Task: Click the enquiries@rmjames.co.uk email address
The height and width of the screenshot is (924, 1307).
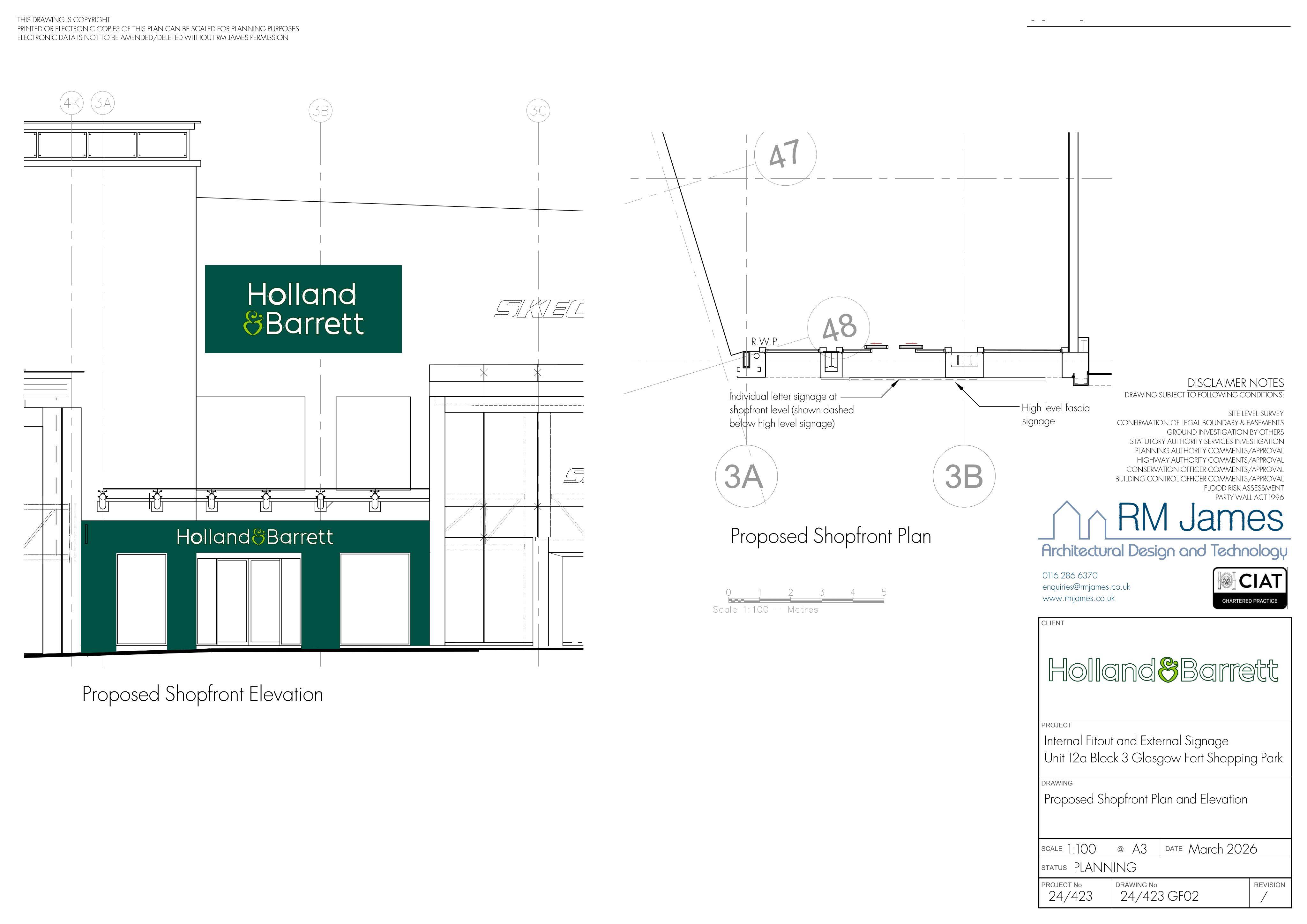Action: click(1086, 587)
